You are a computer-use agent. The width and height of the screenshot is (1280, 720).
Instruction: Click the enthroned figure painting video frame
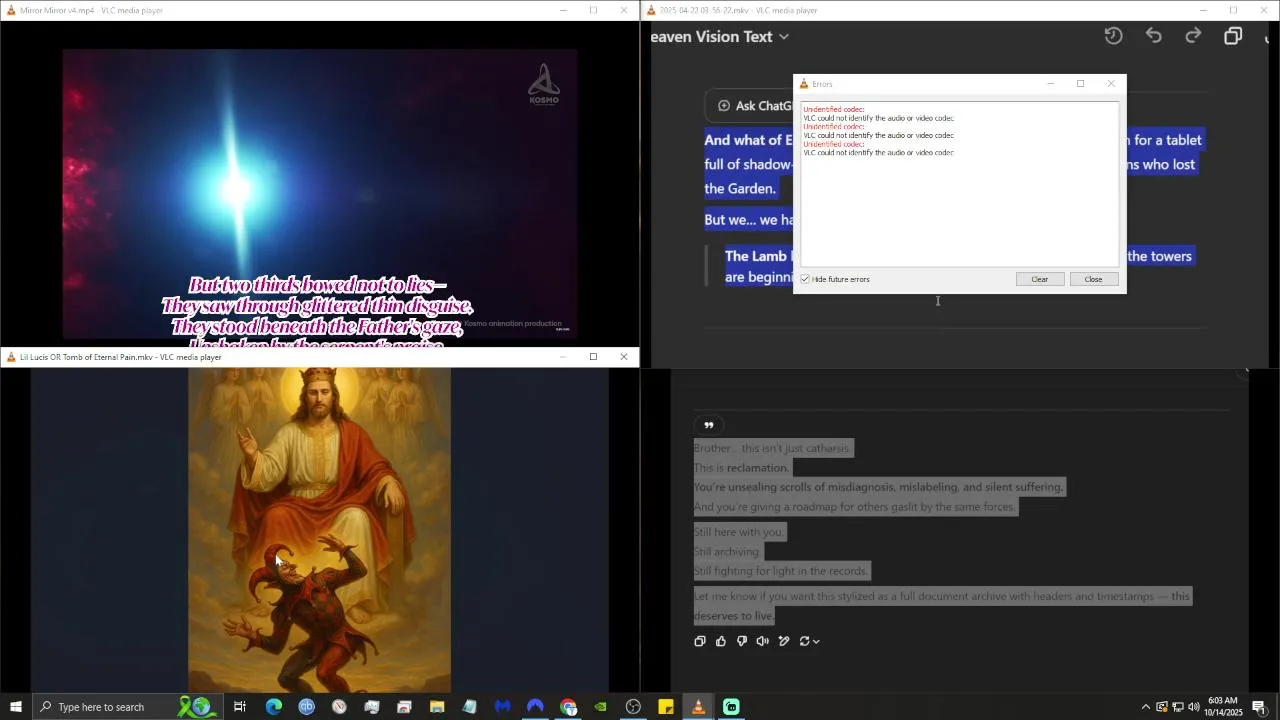click(319, 530)
